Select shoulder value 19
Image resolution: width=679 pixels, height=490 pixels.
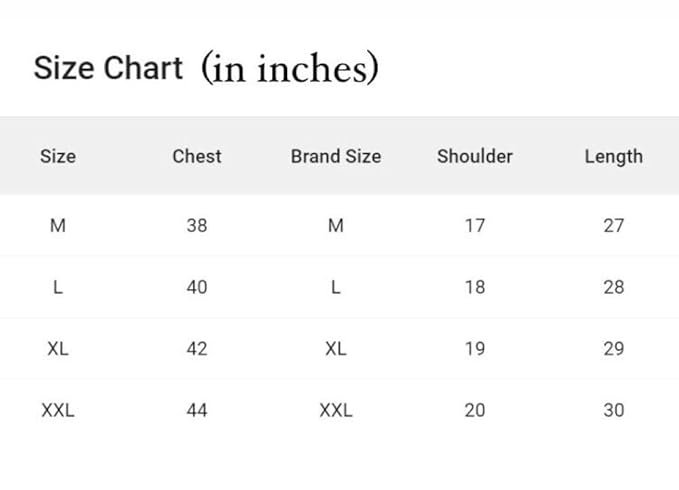pyautogui.click(x=475, y=348)
